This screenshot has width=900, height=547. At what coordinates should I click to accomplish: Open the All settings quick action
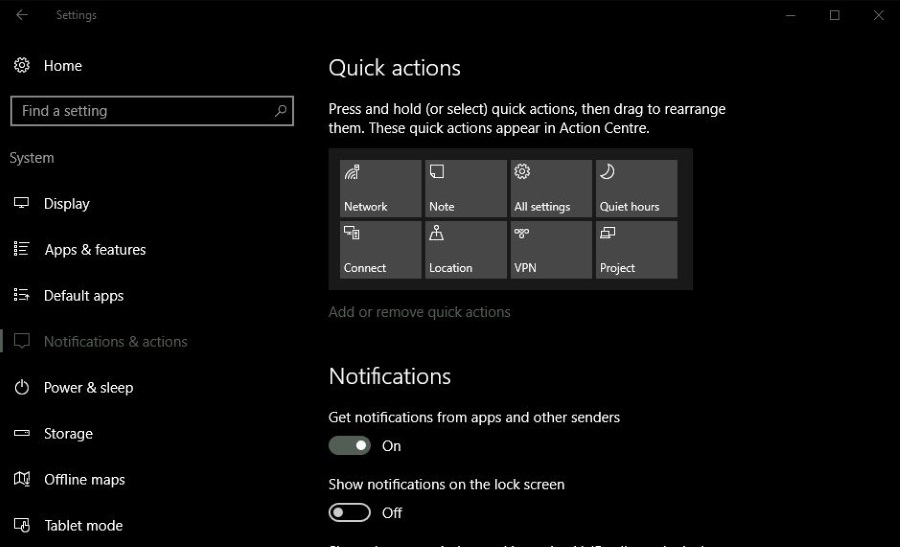click(551, 188)
